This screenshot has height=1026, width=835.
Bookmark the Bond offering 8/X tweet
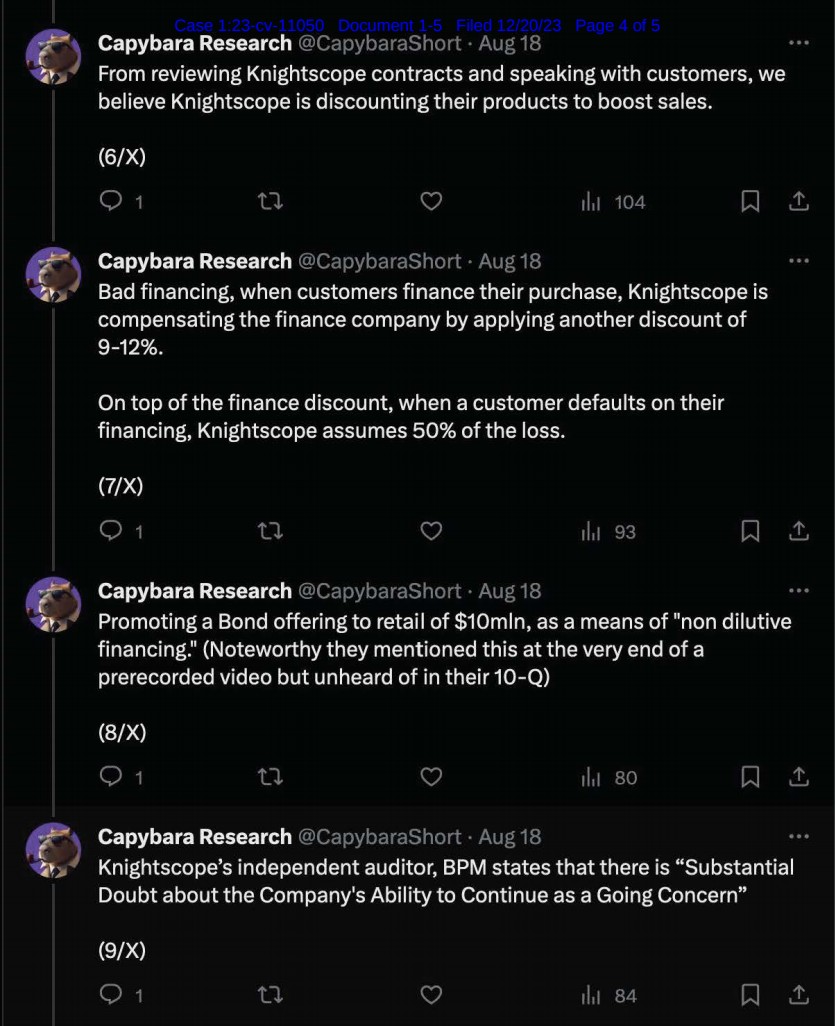click(750, 777)
